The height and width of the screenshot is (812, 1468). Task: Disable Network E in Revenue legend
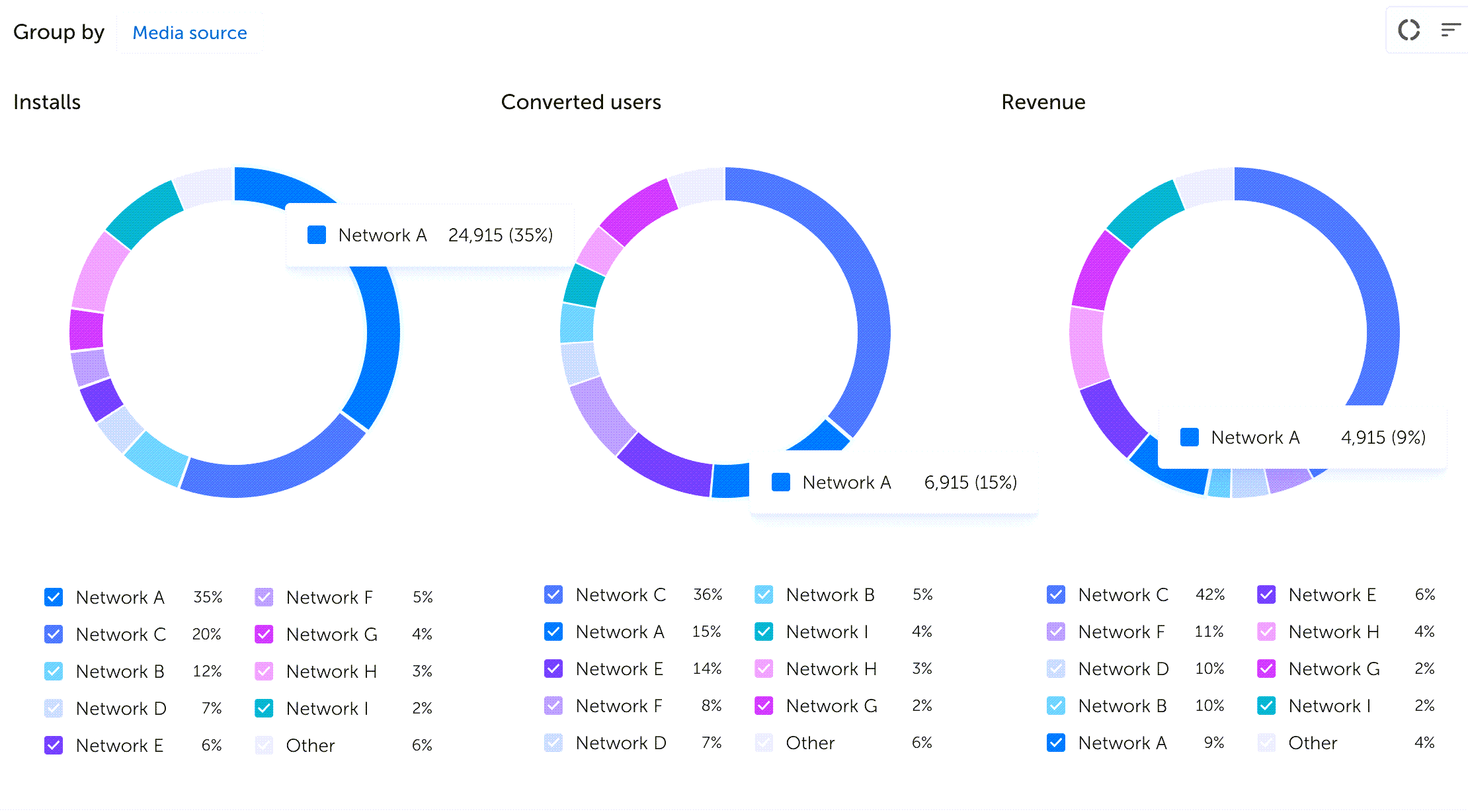[1266, 594]
